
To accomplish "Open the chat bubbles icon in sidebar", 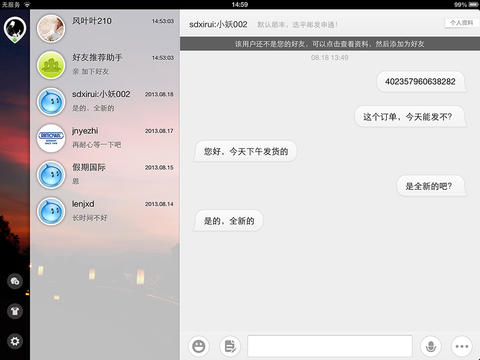I will (x=15, y=281).
